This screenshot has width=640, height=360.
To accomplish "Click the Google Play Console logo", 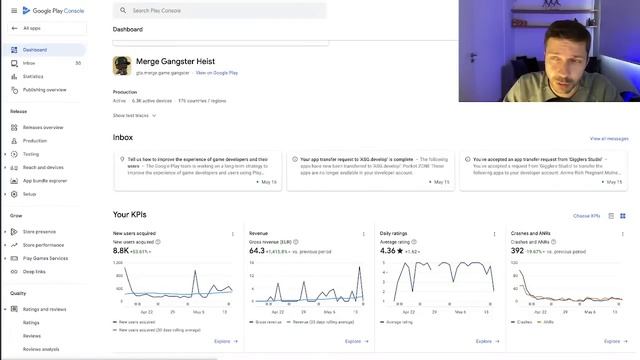I will (x=53, y=11).
